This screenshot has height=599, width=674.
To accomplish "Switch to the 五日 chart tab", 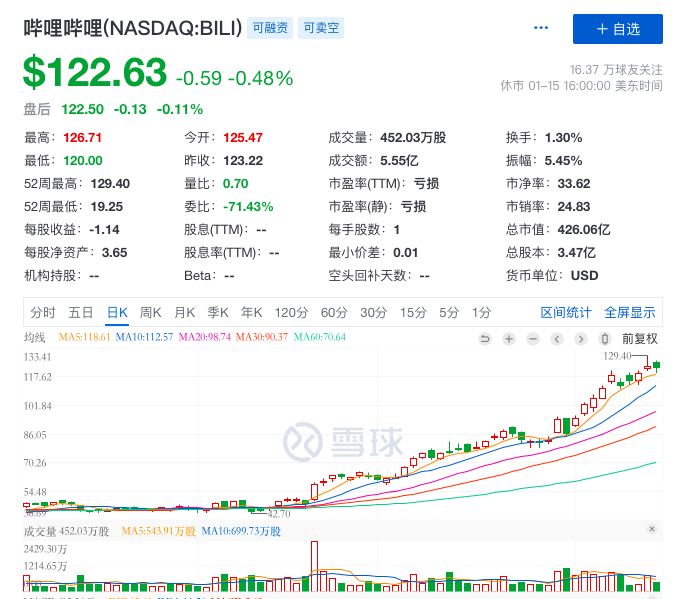I will [81, 312].
